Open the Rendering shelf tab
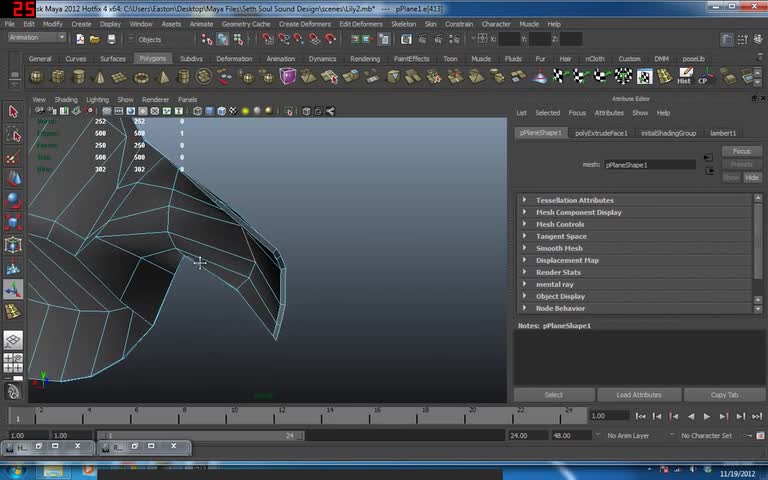This screenshot has height=480, width=768. click(x=365, y=59)
